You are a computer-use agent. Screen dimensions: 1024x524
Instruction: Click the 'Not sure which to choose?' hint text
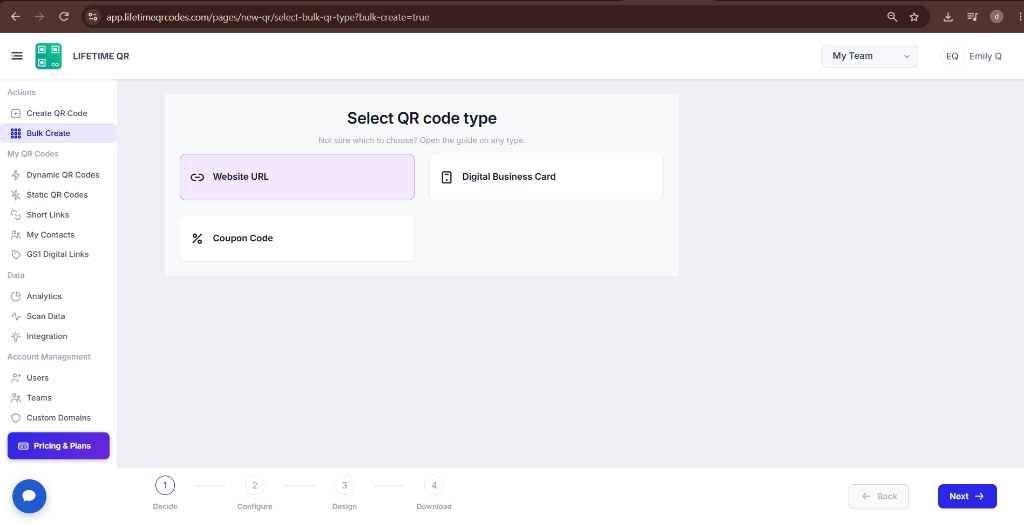click(x=422, y=140)
